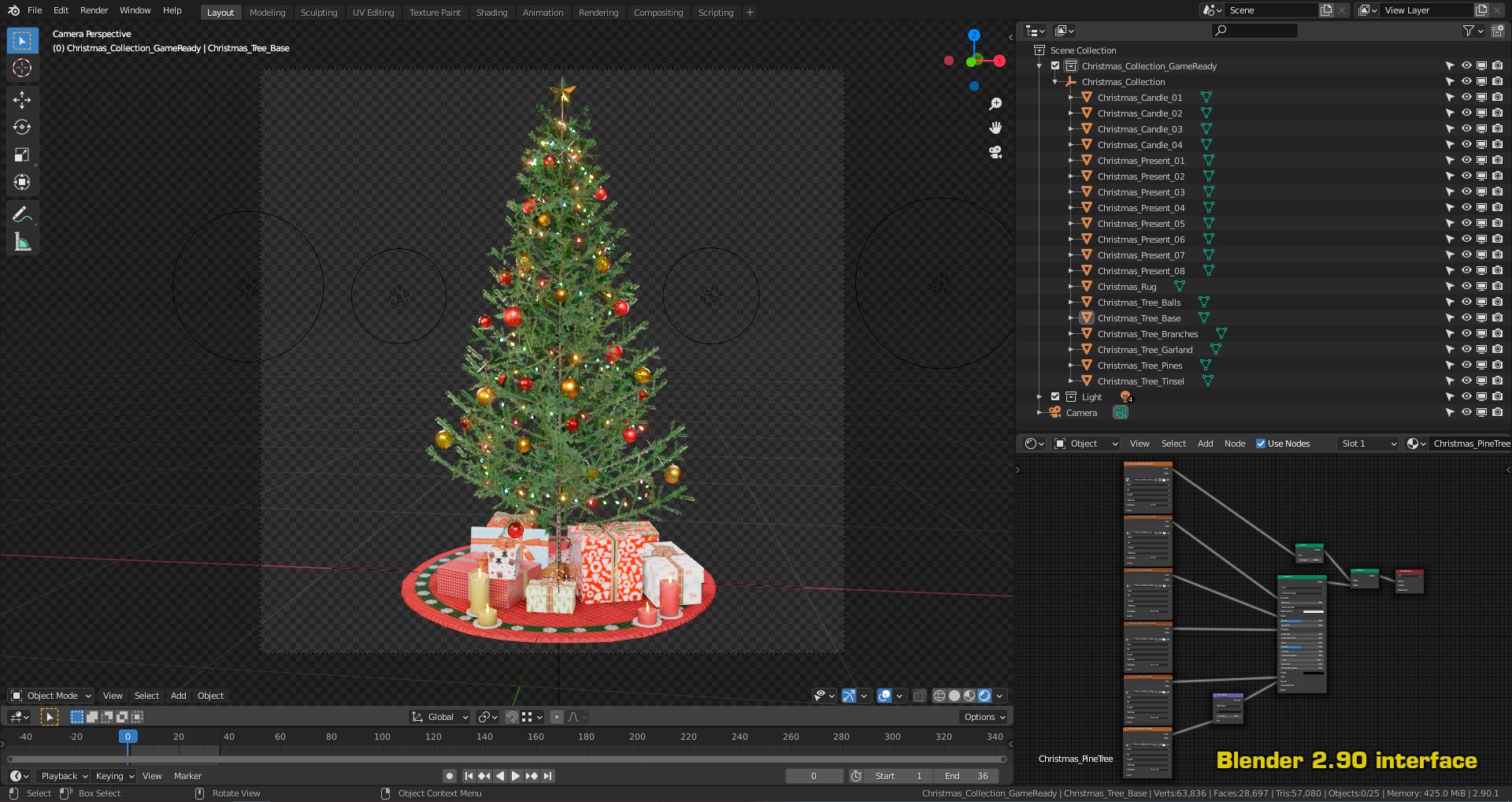Viewport: 1512px width, 802px height.
Task: Click the current frame playhead marker
Action: (128, 737)
